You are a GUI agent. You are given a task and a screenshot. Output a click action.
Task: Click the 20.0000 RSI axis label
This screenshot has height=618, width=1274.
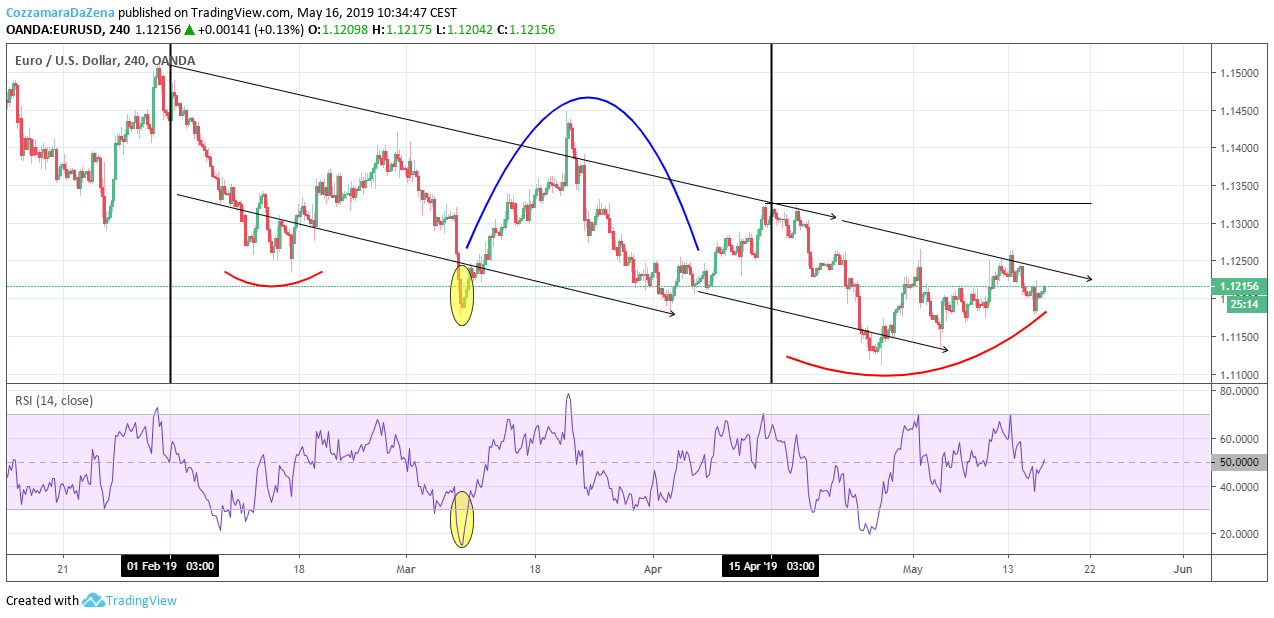[x=1237, y=534]
